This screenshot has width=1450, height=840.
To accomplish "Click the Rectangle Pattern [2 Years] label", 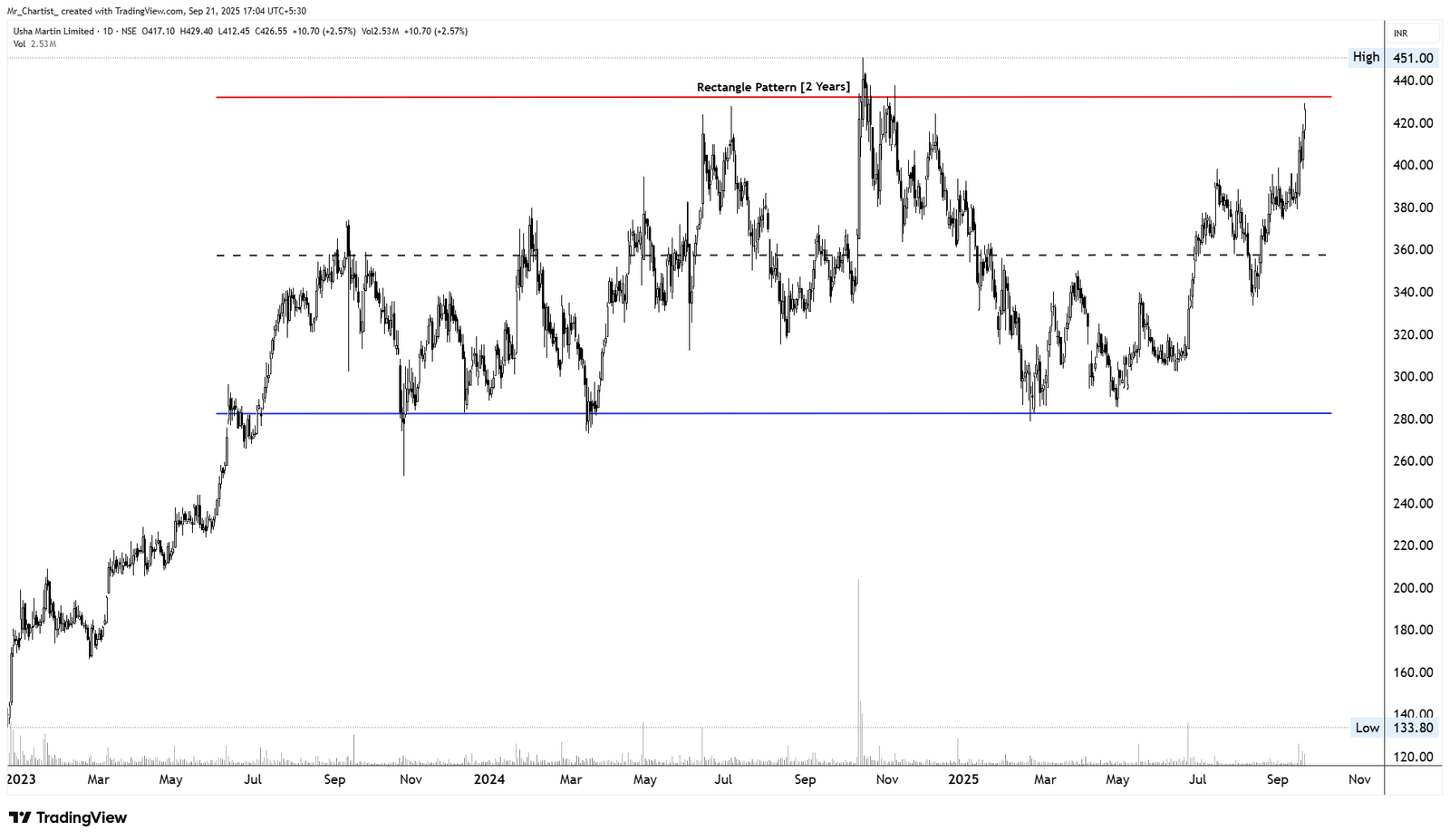I will pos(772,87).
